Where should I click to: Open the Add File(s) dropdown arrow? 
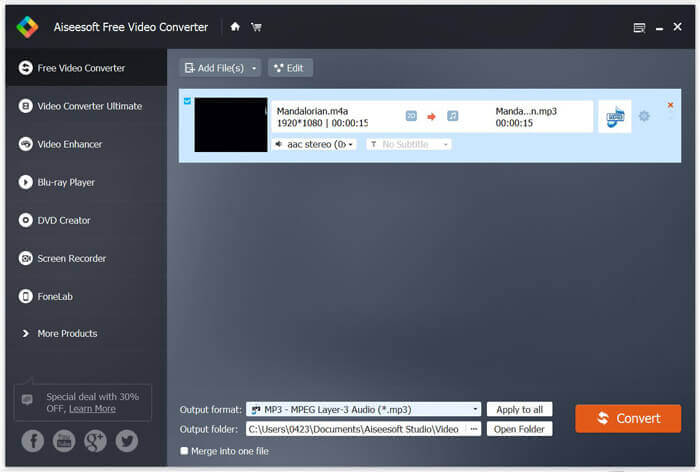pos(254,68)
